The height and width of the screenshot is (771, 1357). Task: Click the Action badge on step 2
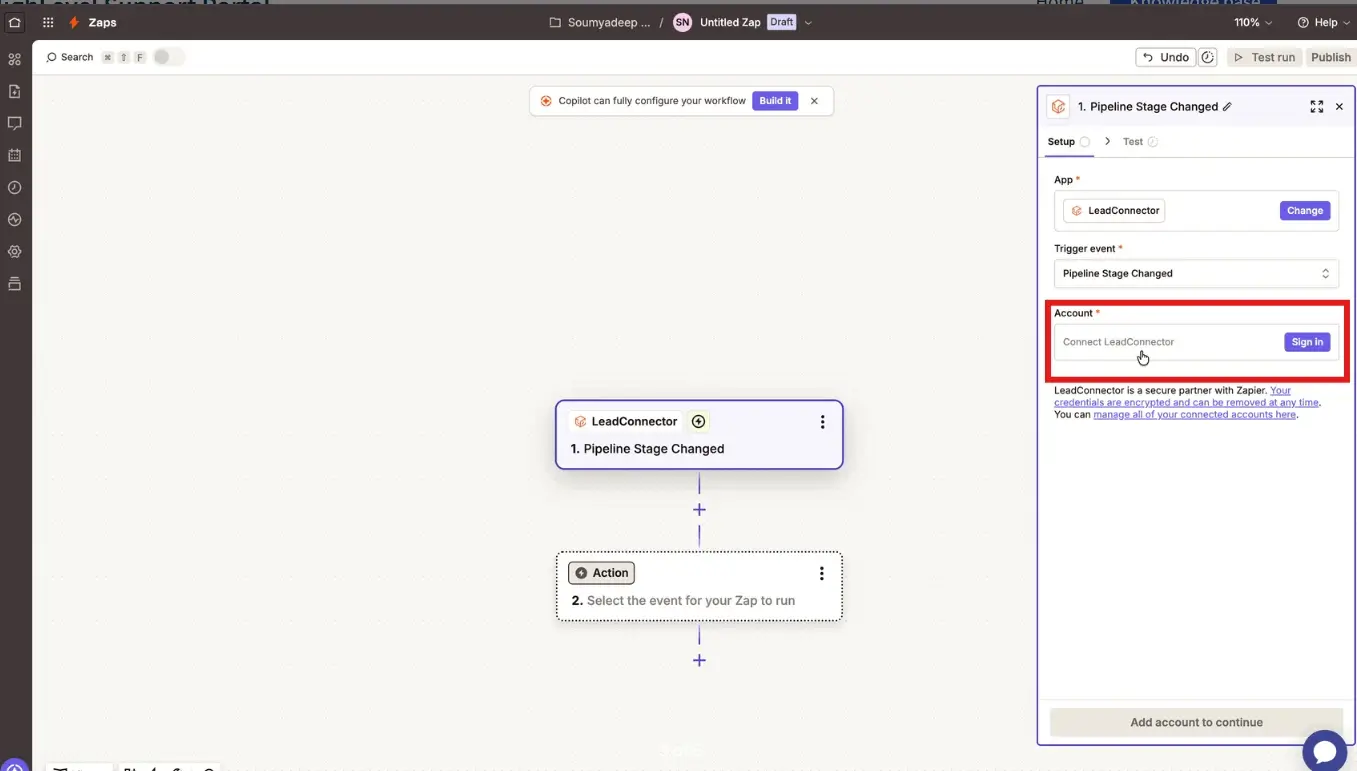point(601,573)
